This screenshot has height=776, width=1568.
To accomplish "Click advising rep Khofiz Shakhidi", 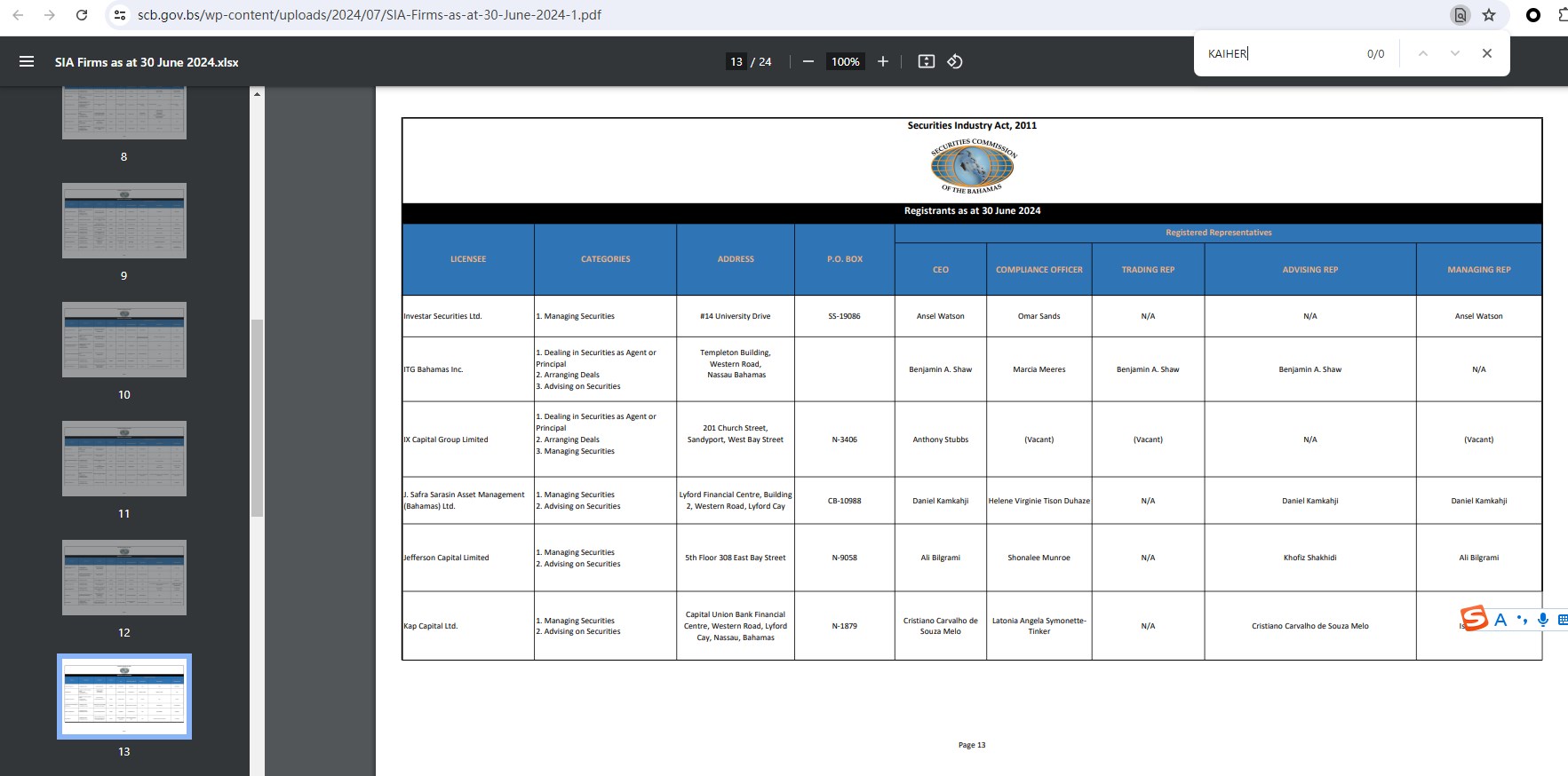I will [x=1310, y=558].
